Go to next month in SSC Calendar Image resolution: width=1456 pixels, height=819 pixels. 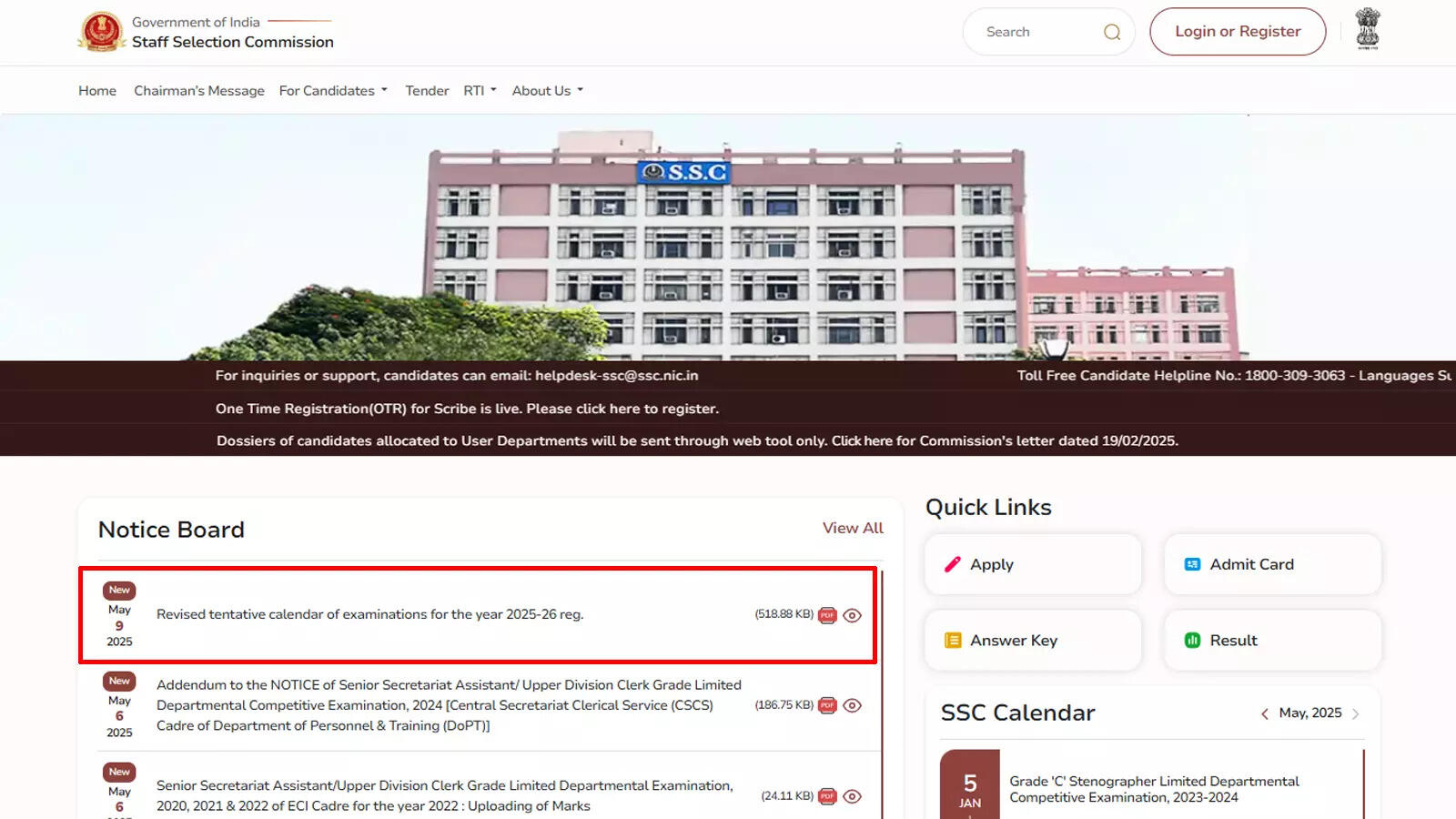pos(1356,713)
